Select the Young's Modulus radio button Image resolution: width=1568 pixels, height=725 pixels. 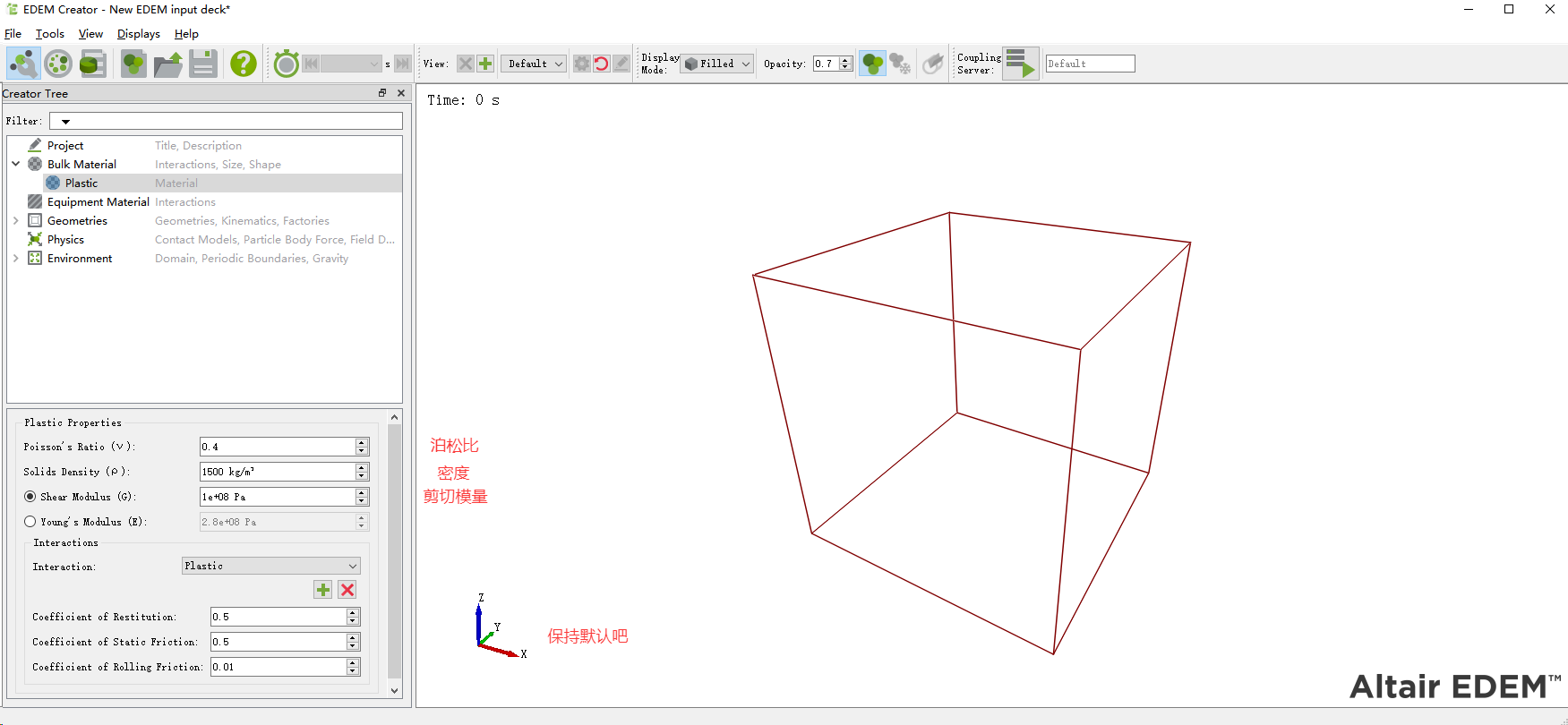pyautogui.click(x=30, y=522)
